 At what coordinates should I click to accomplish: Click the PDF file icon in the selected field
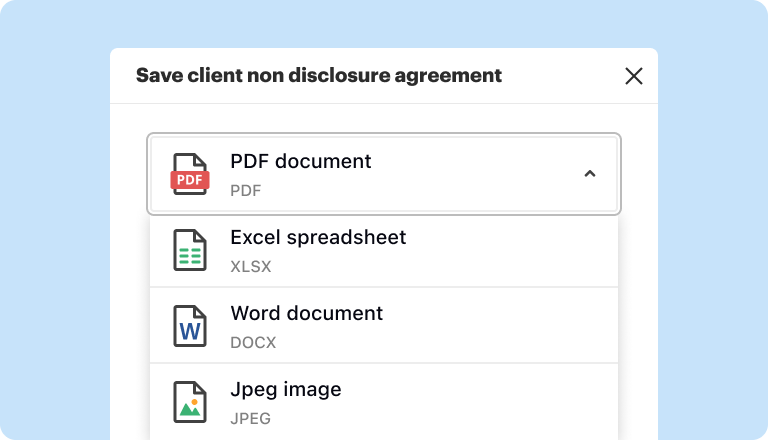tap(190, 175)
